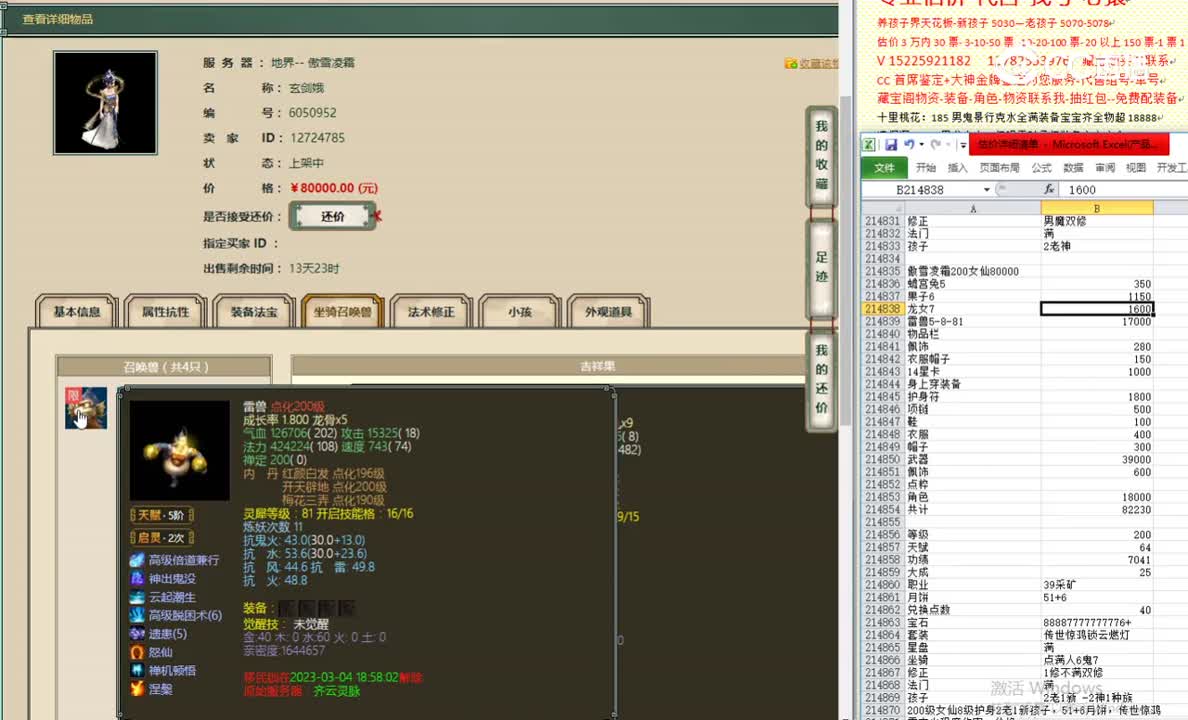Screen dimensions: 1188x720
Task: Switch to the 审阅 ribbon tab
Action: [1105, 167]
